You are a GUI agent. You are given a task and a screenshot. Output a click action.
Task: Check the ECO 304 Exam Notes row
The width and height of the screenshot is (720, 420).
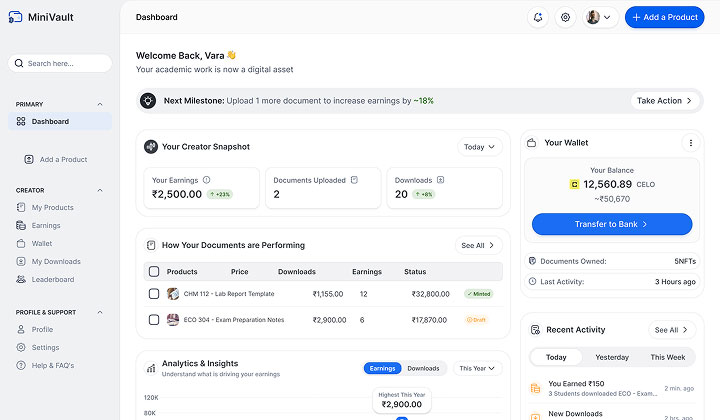click(x=154, y=320)
